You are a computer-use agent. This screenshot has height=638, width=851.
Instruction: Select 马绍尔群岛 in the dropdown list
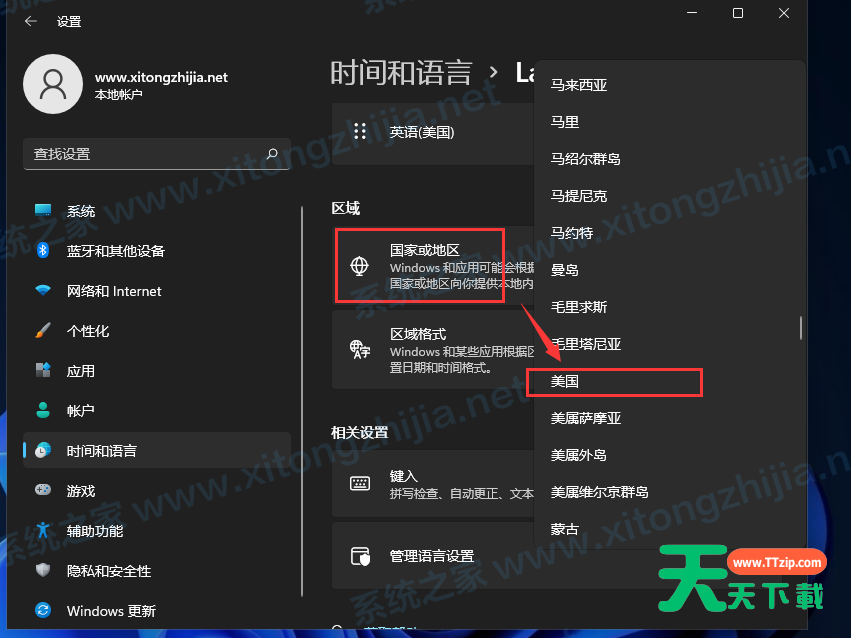click(x=668, y=159)
